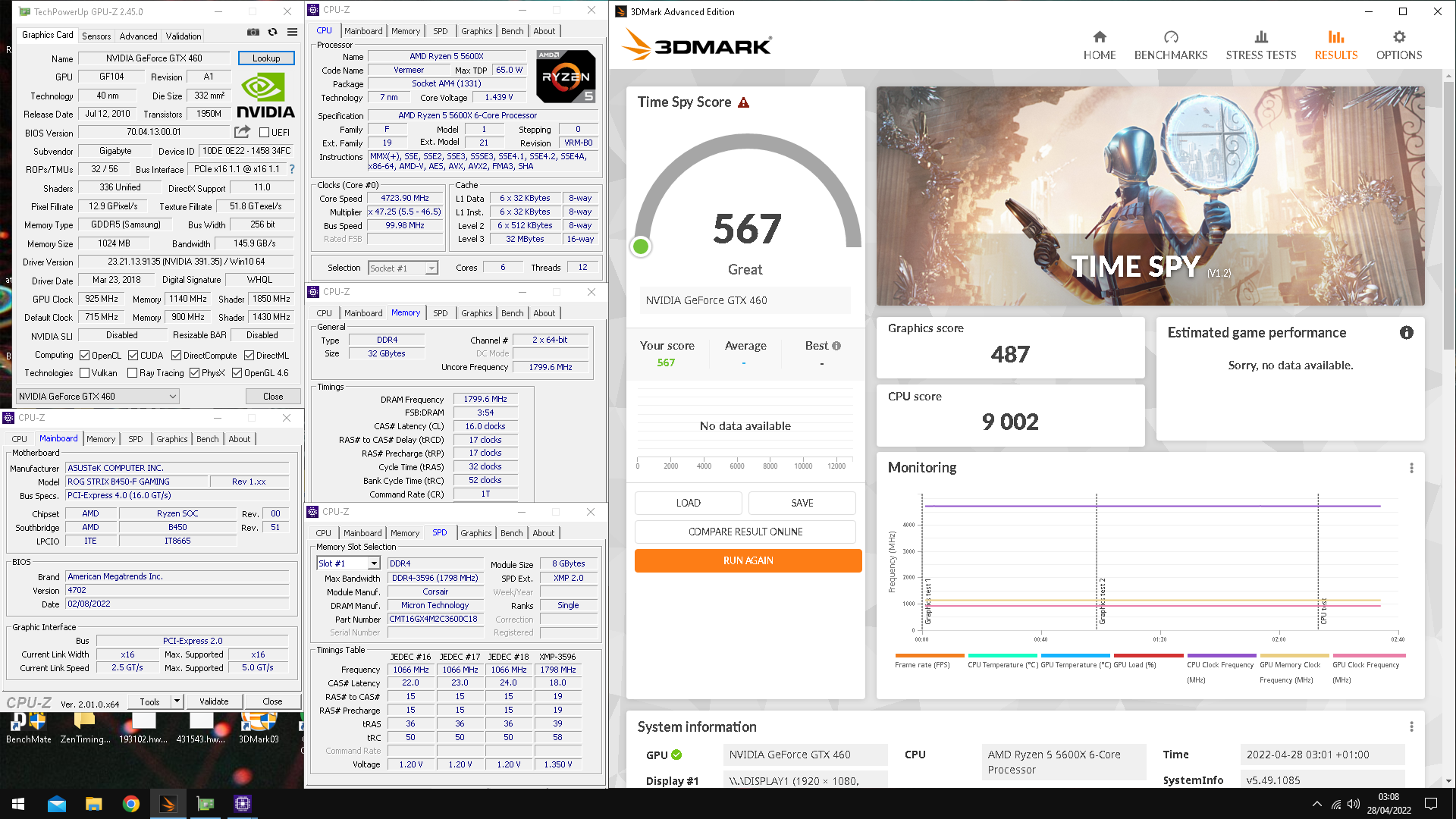
Task: Toggle the DirectML checkbox
Action: pyautogui.click(x=249, y=355)
